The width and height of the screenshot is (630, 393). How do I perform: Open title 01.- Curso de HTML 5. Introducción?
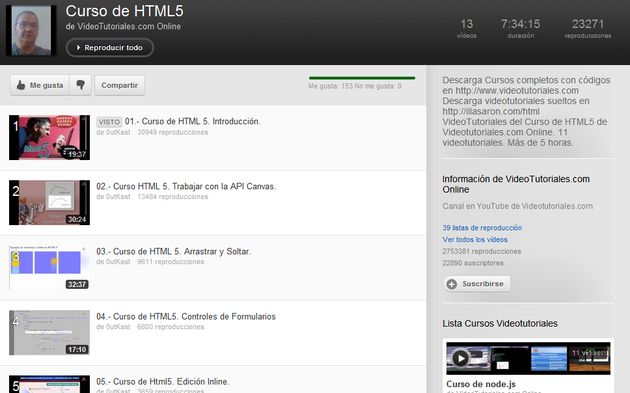[192, 121]
